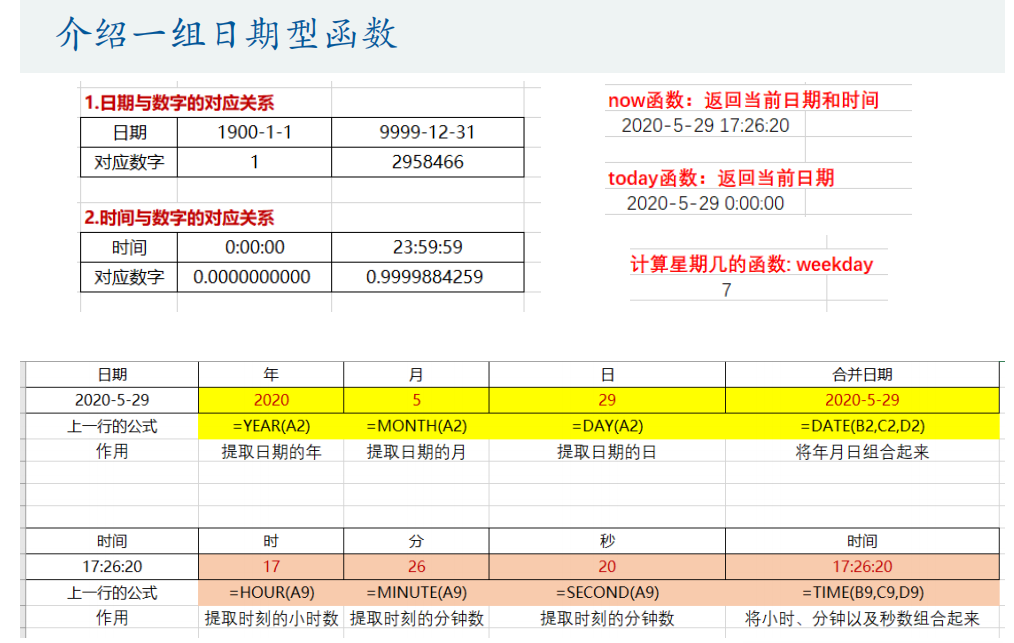Viewport: 1014px width, 643px height.
Task: Click the now函数 heading text
Action: (x=743, y=100)
